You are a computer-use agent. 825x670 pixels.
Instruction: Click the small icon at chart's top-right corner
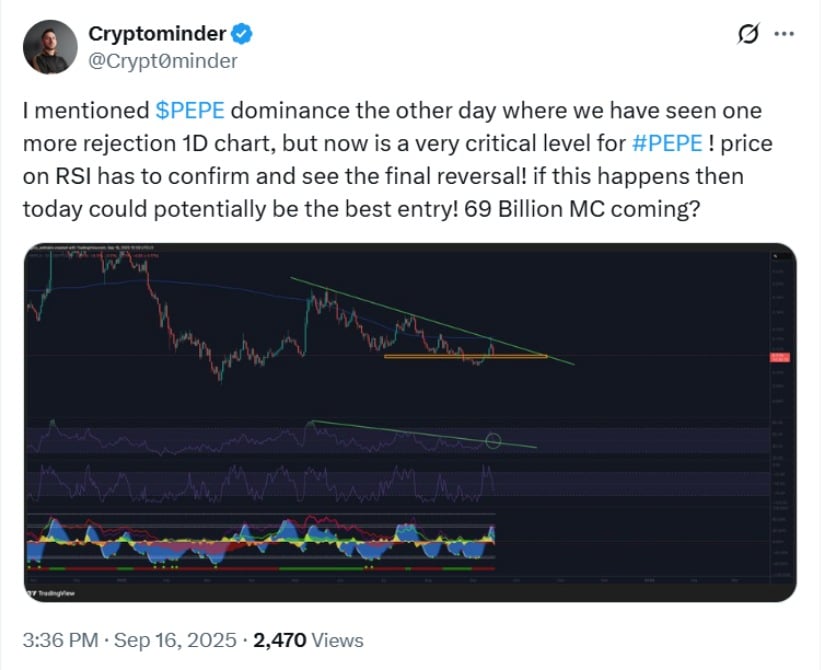775,256
